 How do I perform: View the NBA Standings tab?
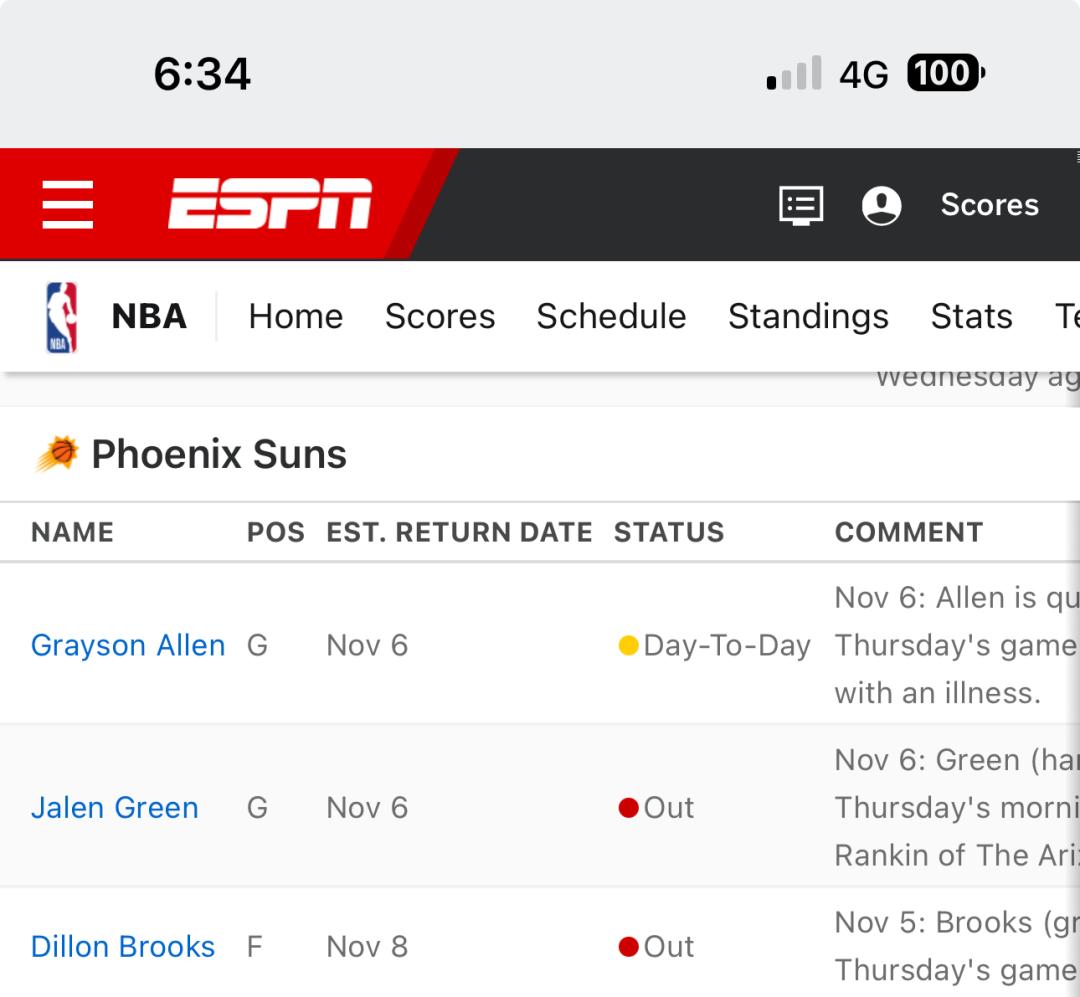[808, 317]
